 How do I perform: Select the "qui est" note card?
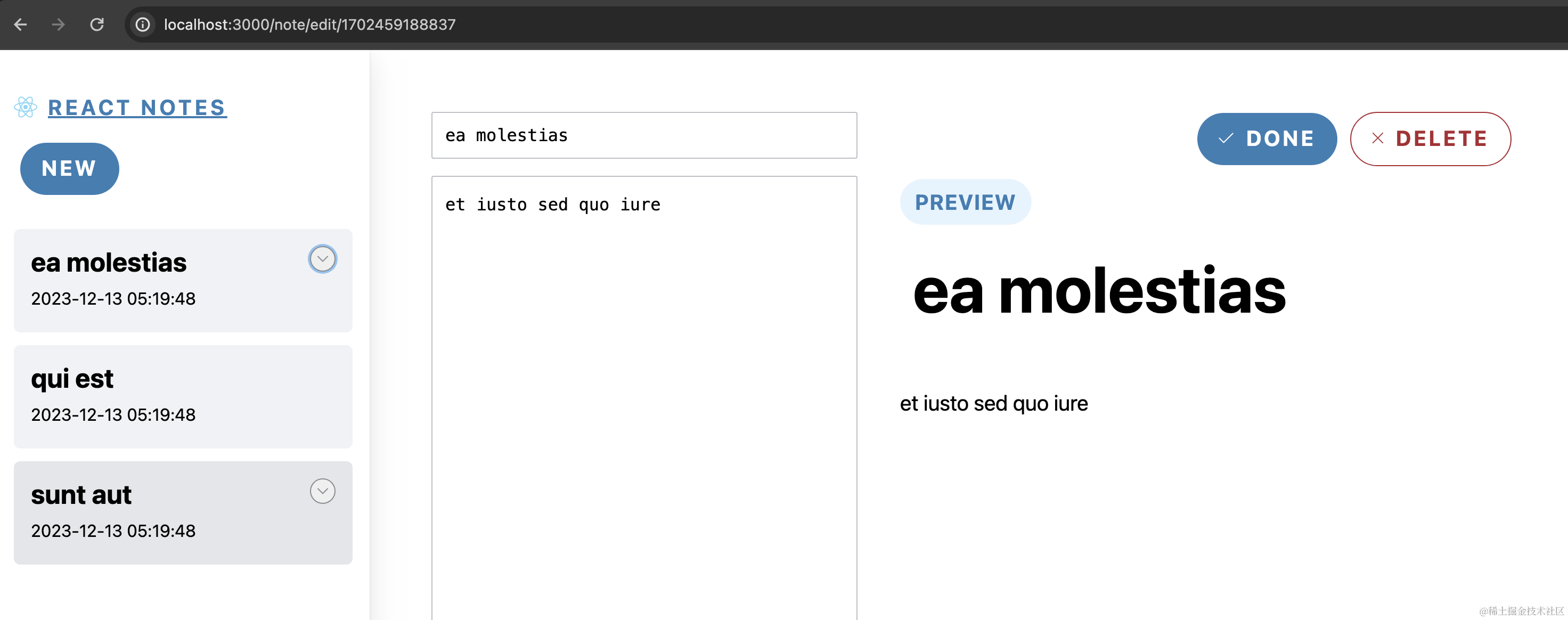click(183, 396)
